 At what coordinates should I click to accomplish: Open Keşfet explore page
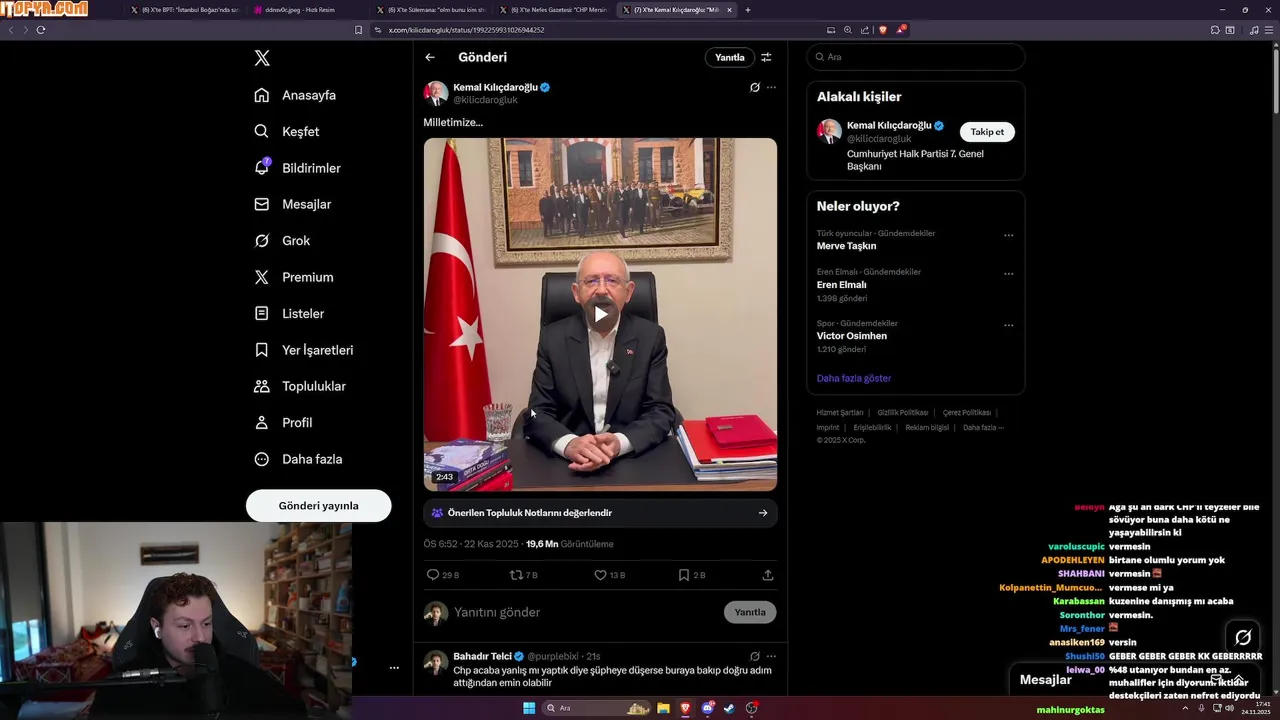pos(287,131)
